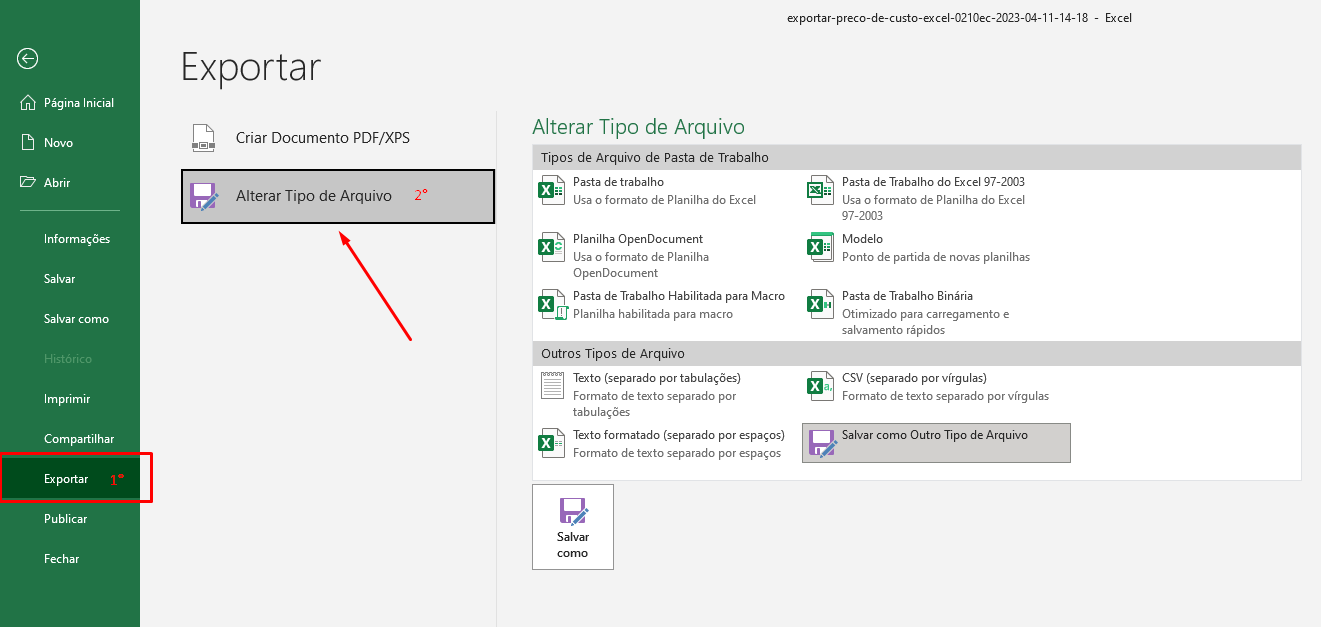Click the macro-enabled workbook icon
Viewport: 1321px width, 627px height.
552,304
